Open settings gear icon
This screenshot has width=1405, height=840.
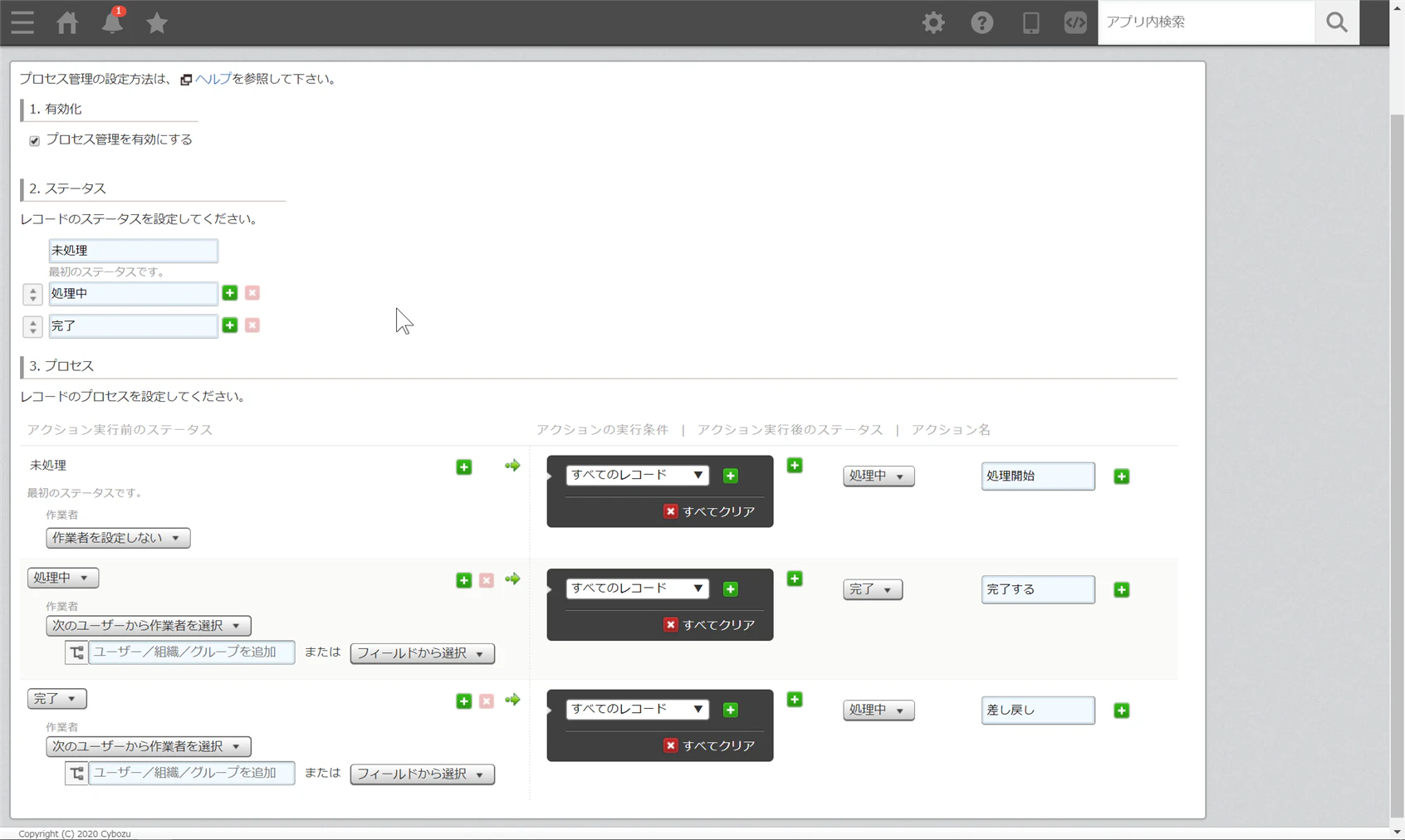(933, 22)
